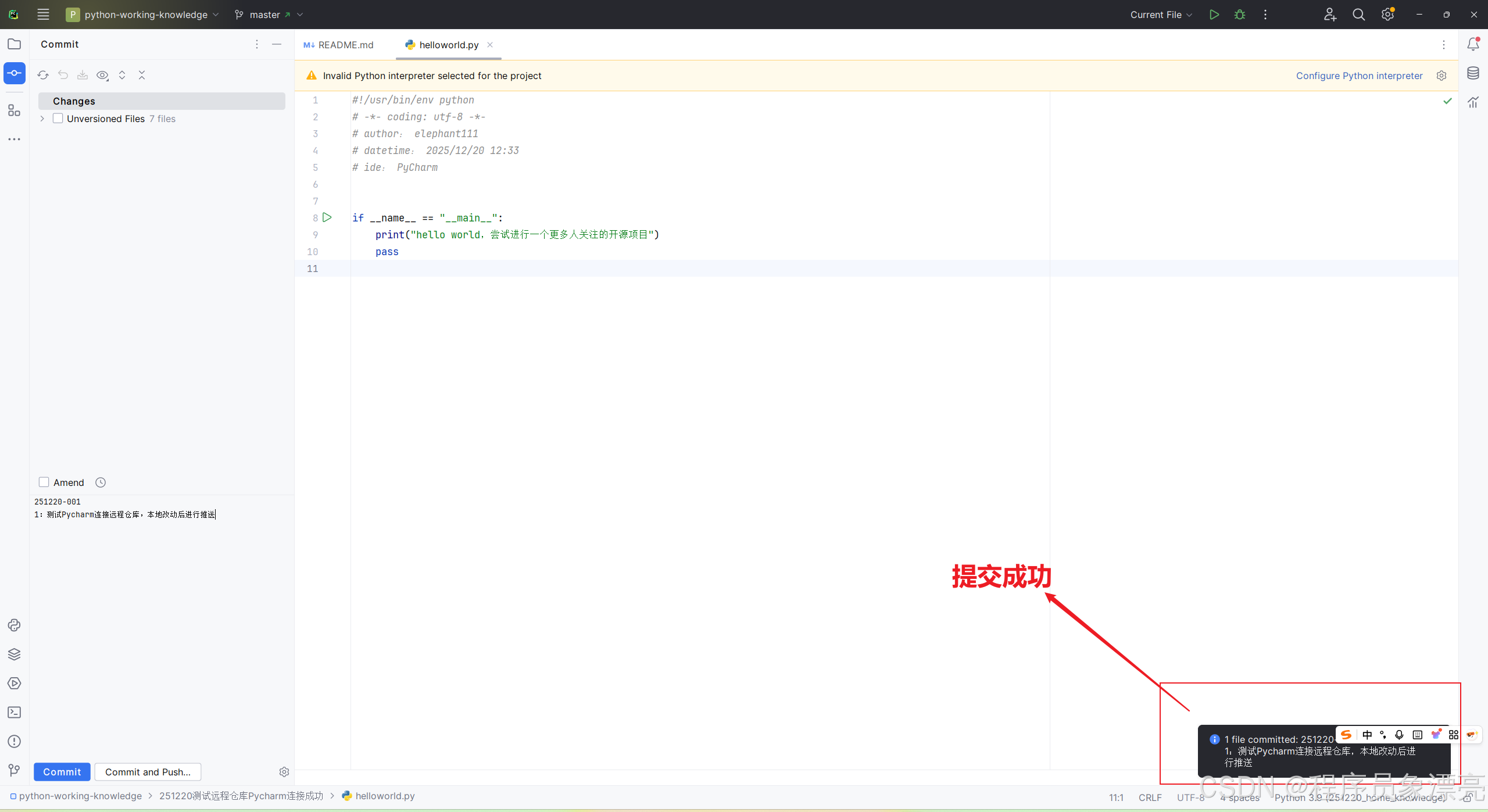Open the Python Packages layers icon
Image resolution: width=1488 pixels, height=812 pixels.
pos(15,654)
